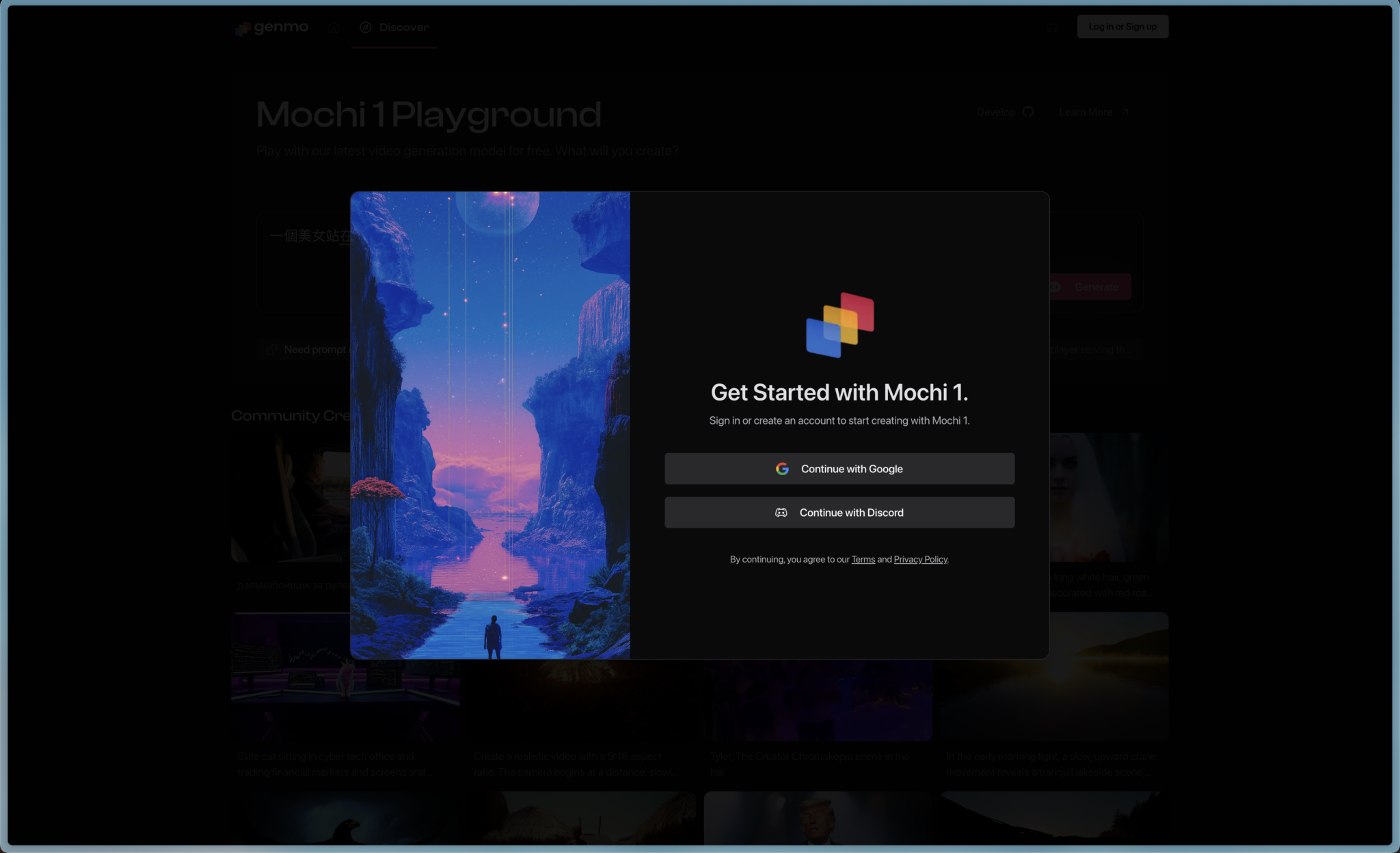Switch to the Discover tab

pos(394,28)
